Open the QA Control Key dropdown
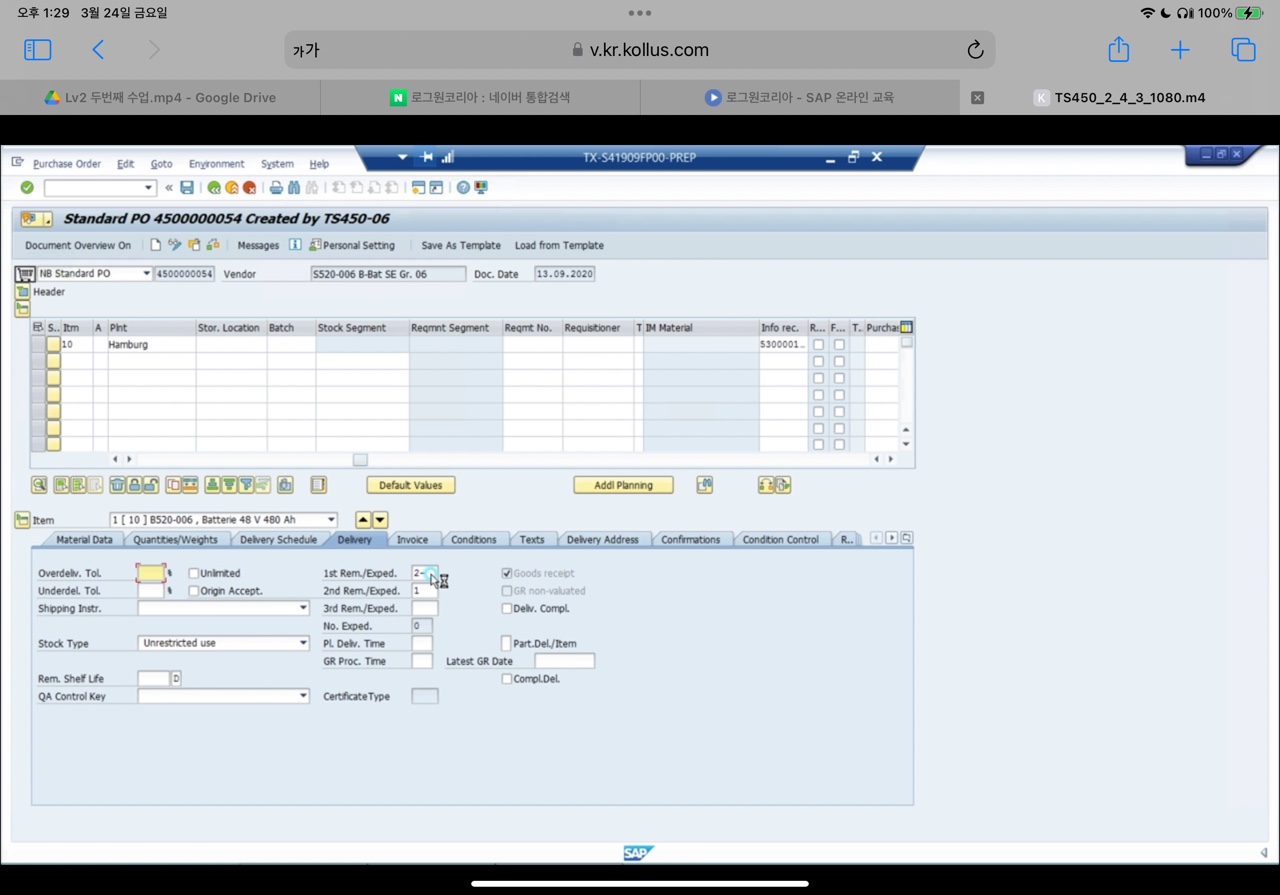 coord(303,696)
